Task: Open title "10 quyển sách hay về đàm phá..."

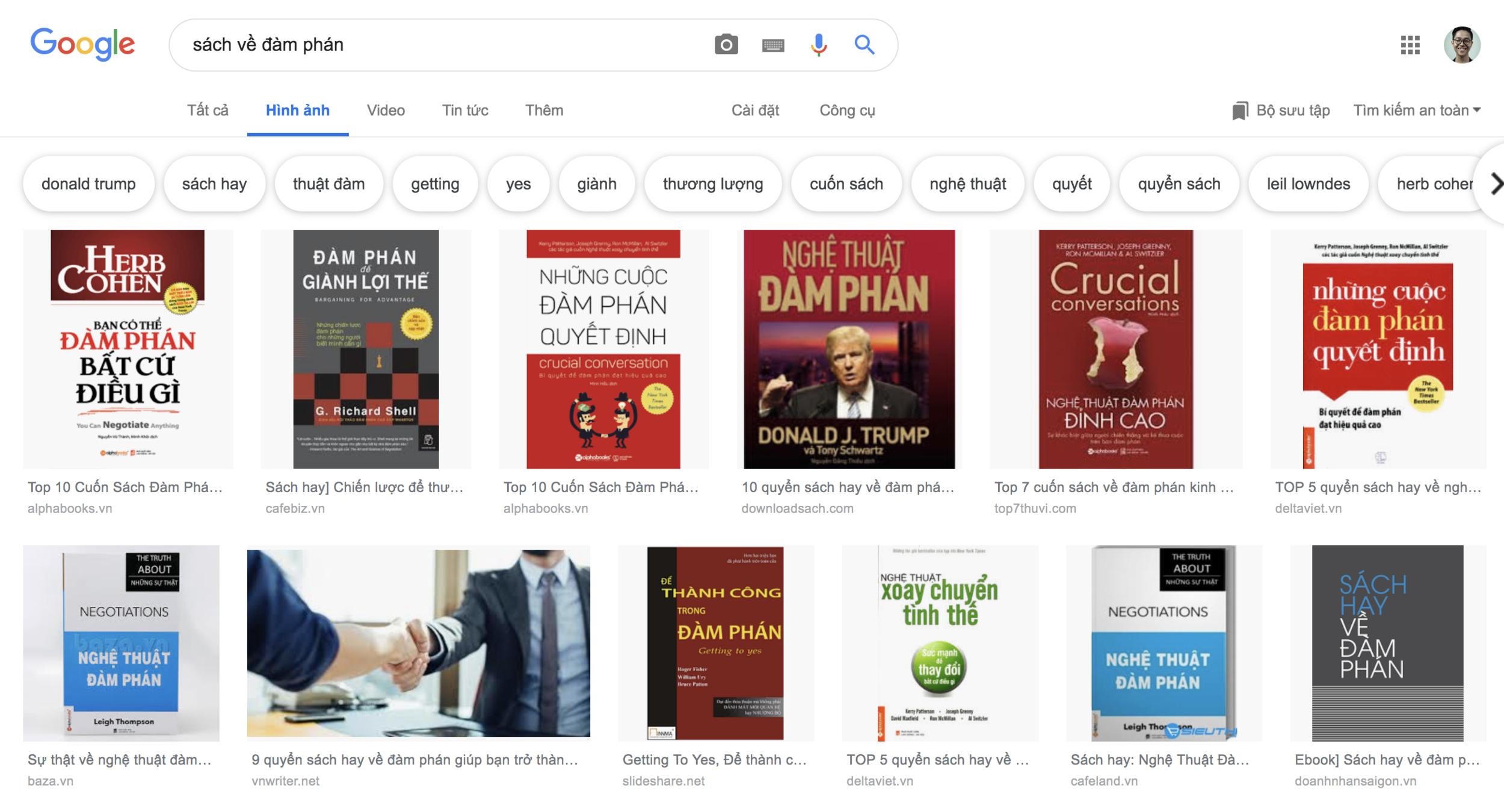Action: tap(848, 488)
